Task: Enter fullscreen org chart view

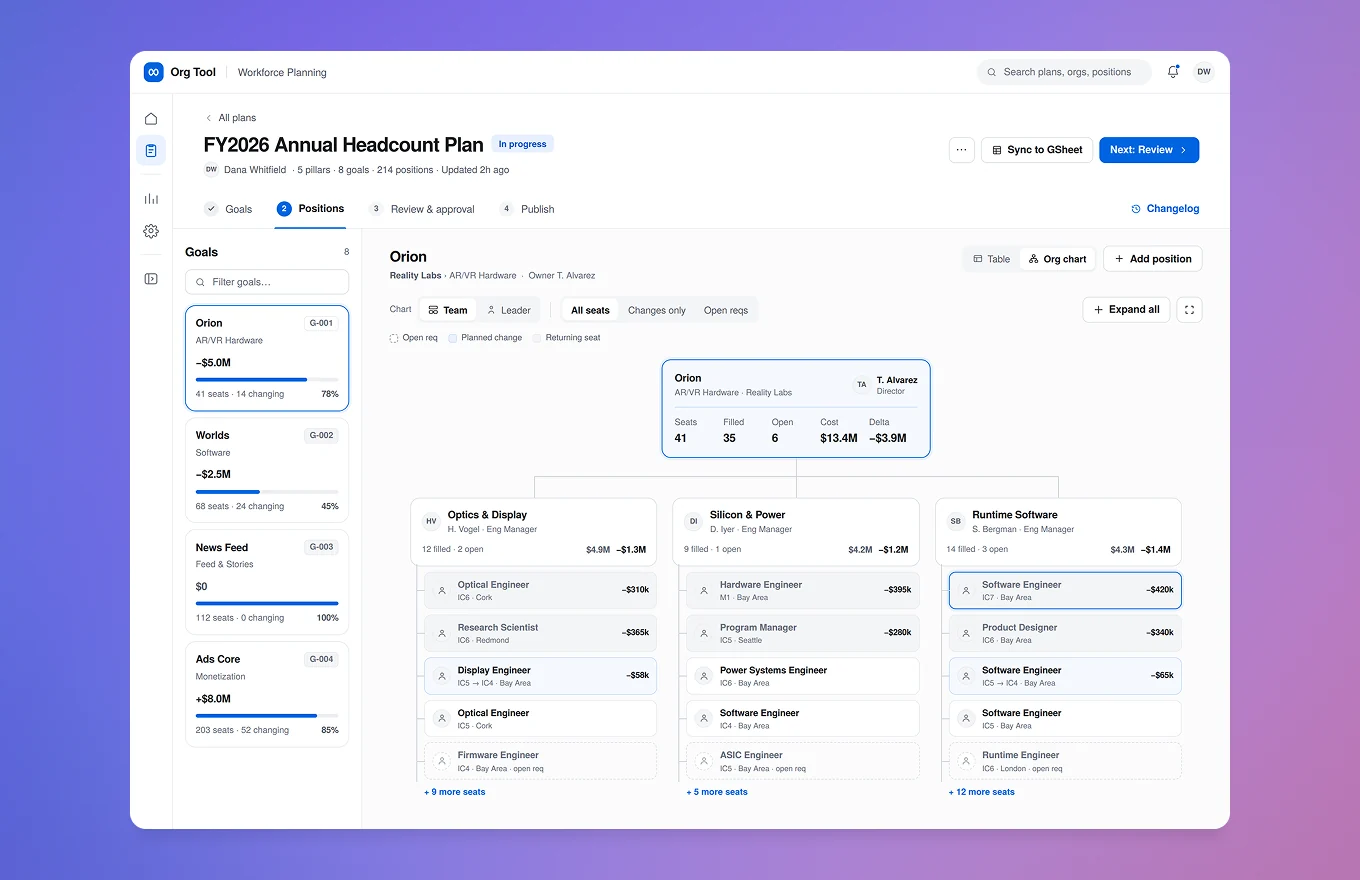Action: (1189, 310)
